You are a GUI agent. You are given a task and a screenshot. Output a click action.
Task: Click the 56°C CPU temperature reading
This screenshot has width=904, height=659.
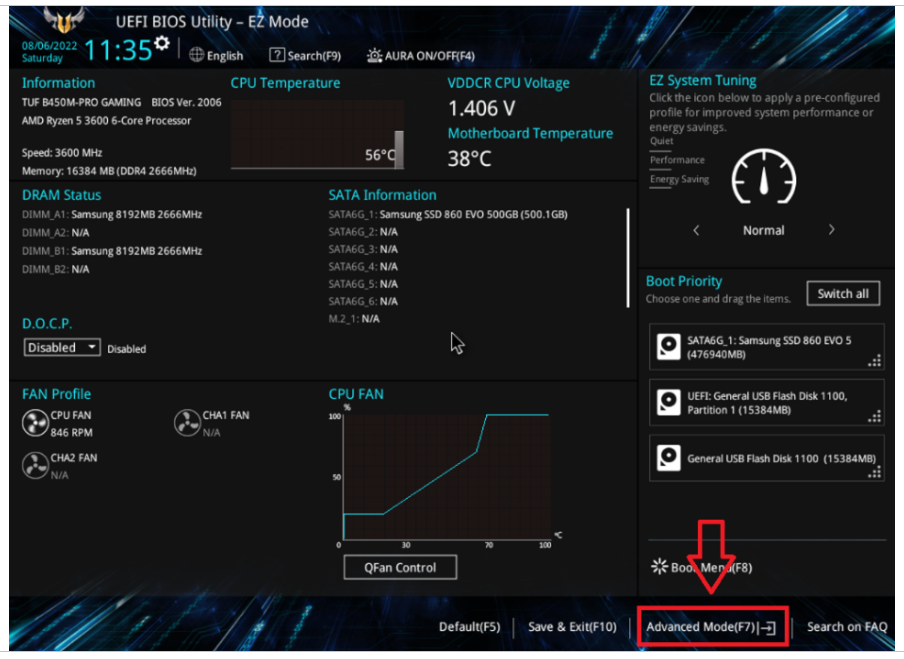pyautogui.click(x=379, y=155)
